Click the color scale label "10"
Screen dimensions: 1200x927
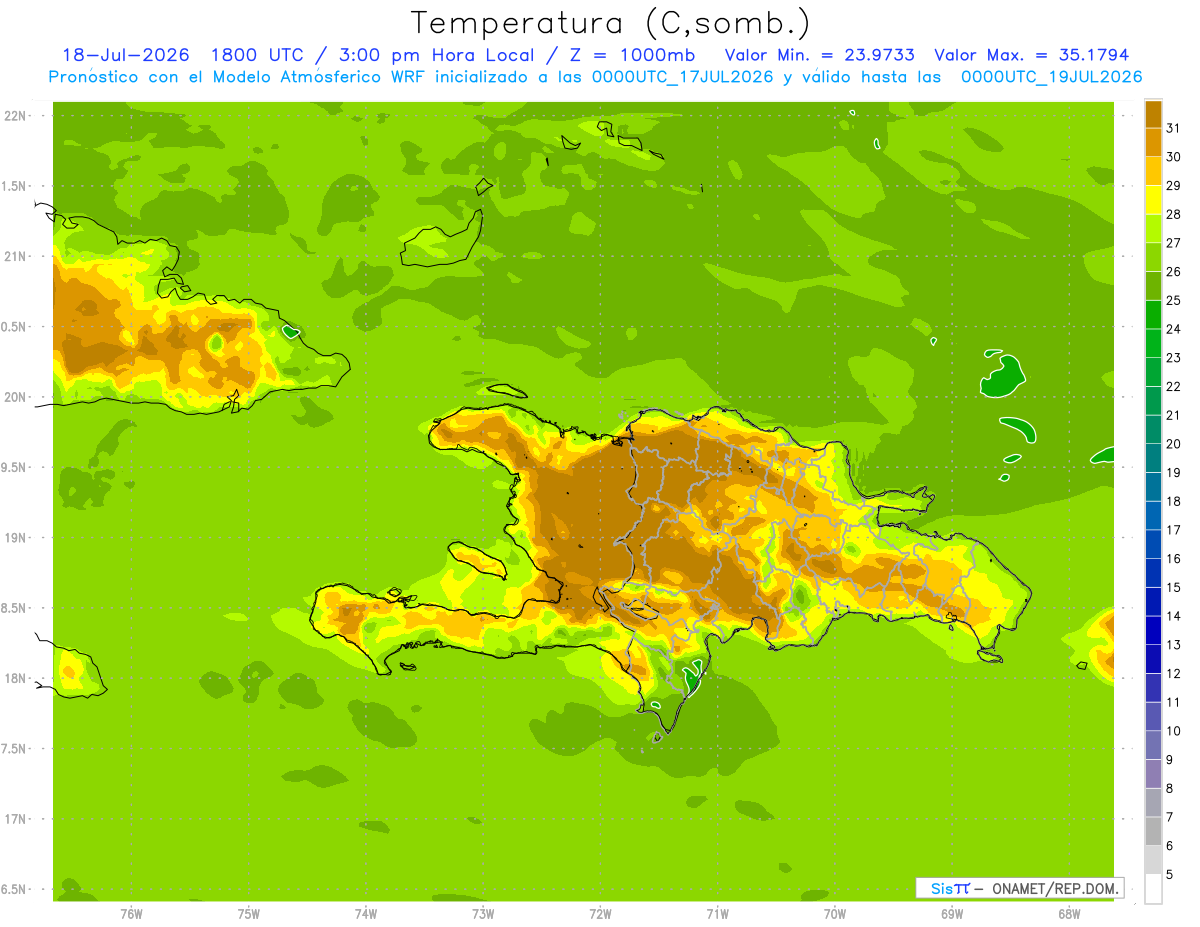pos(1174,731)
